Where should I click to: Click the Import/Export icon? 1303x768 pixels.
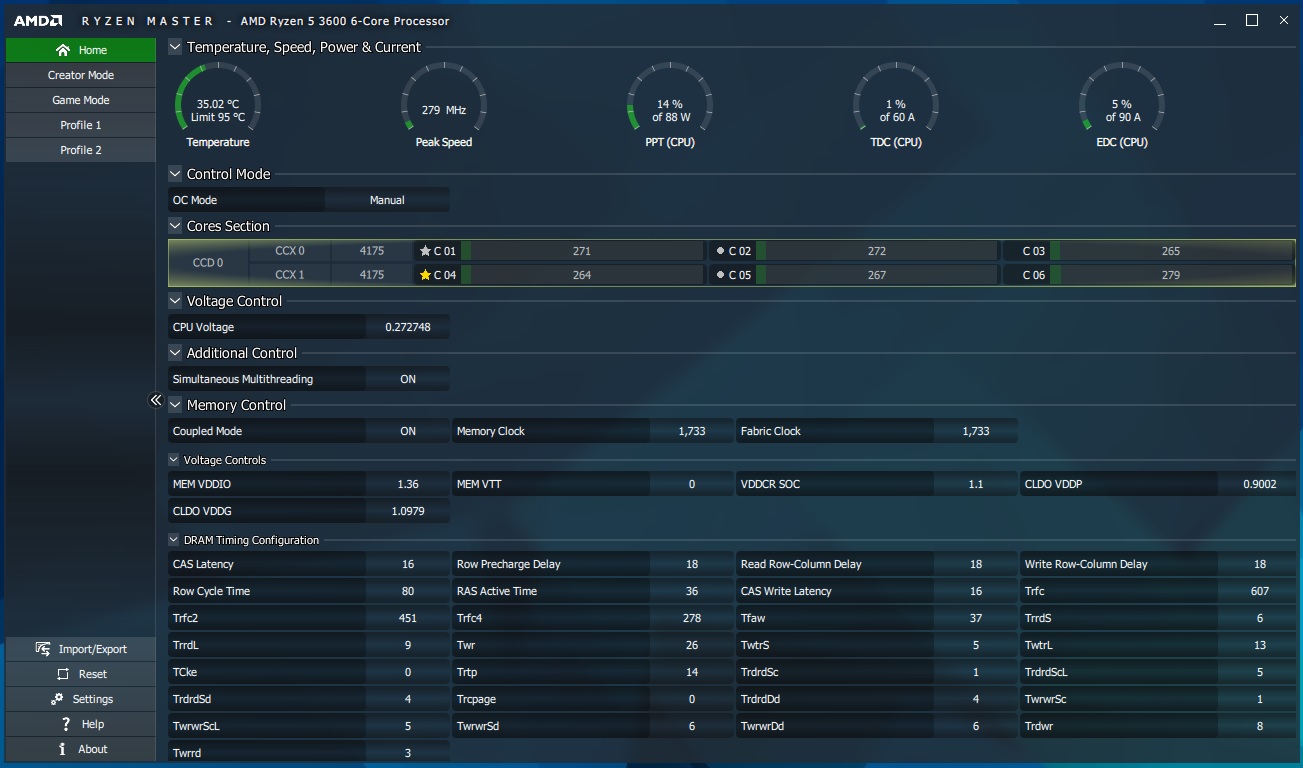(x=43, y=649)
